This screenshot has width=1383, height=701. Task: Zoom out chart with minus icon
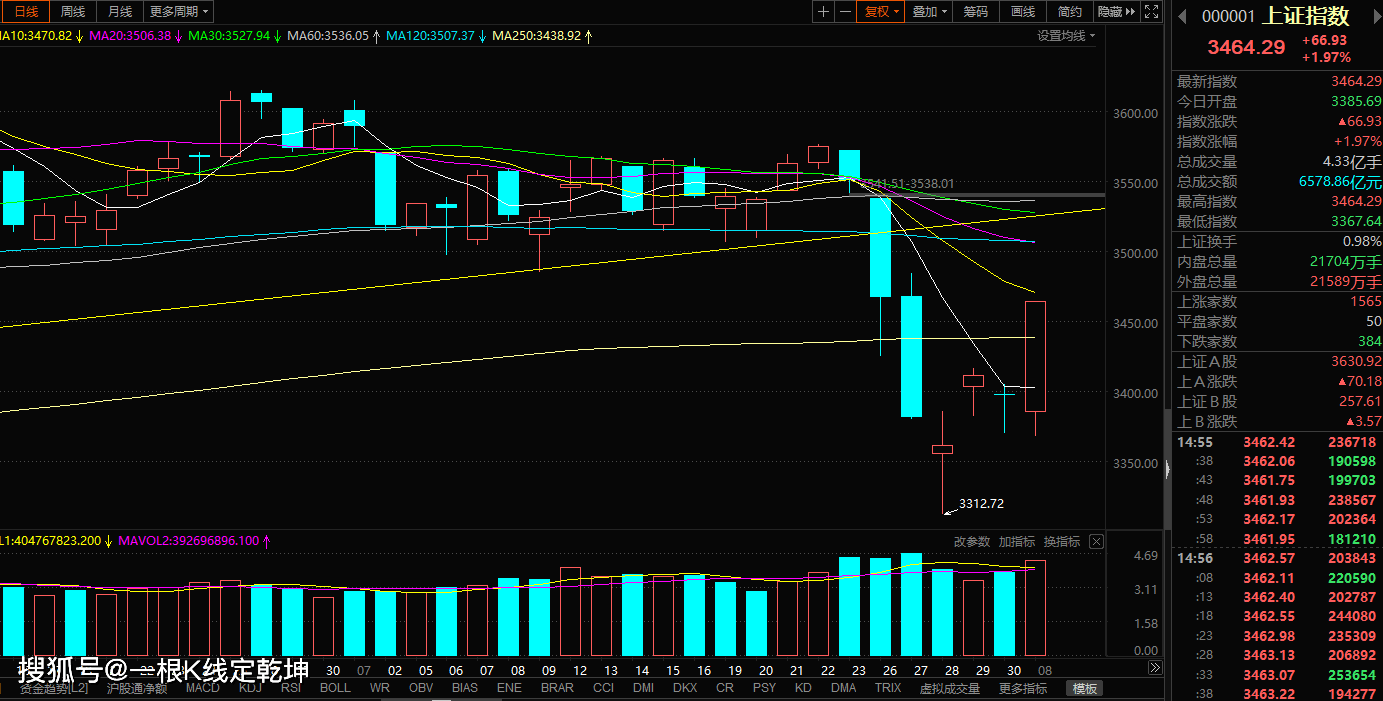tap(845, 12)
